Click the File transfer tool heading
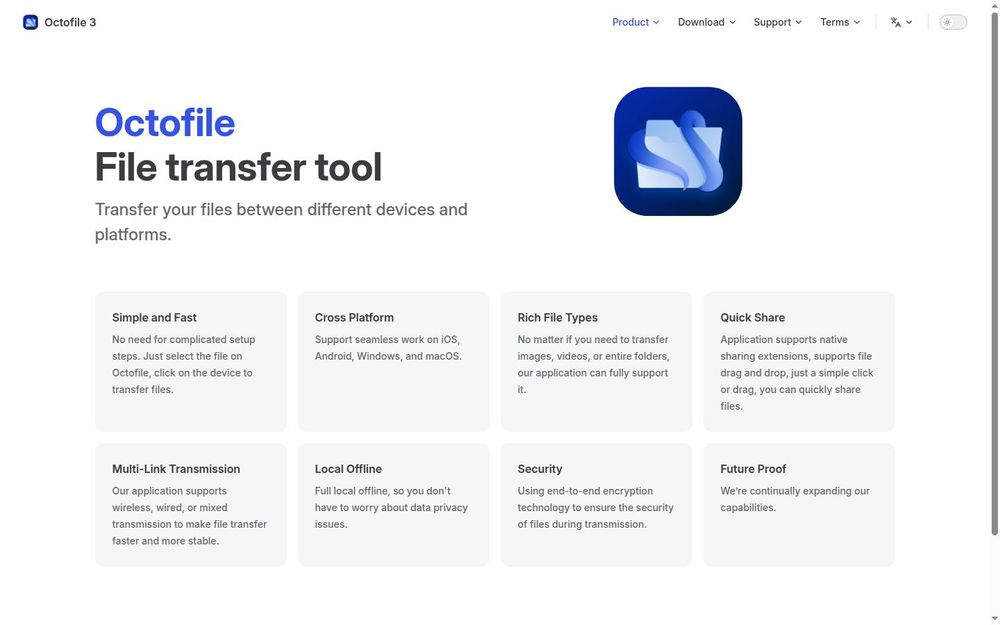Viewport: 1000px width, 625px height. click(x=239, y=167)
